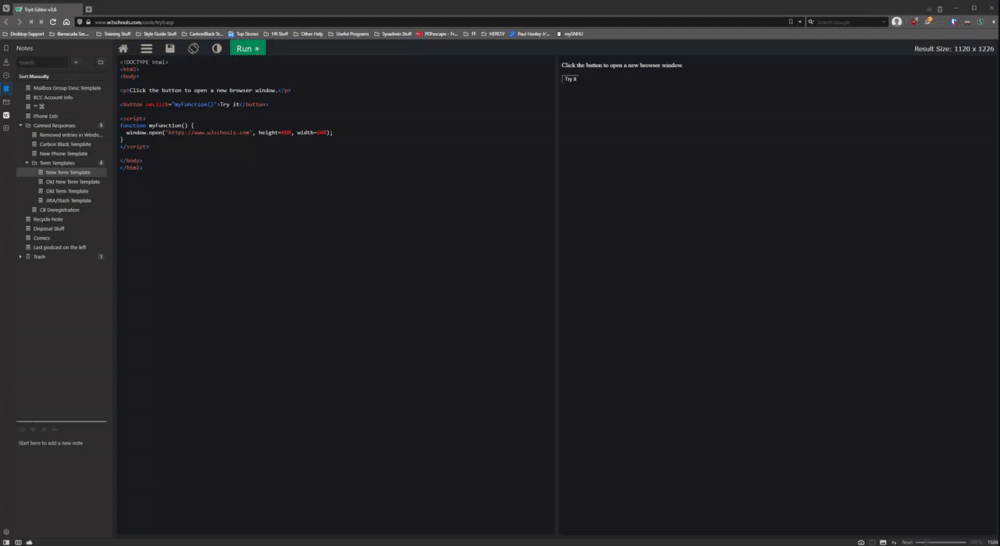Open the Desktop Support bookmark folder
Image resolution: width=1000 pixels, height=546 pixels.
click(x=24, y=34)
